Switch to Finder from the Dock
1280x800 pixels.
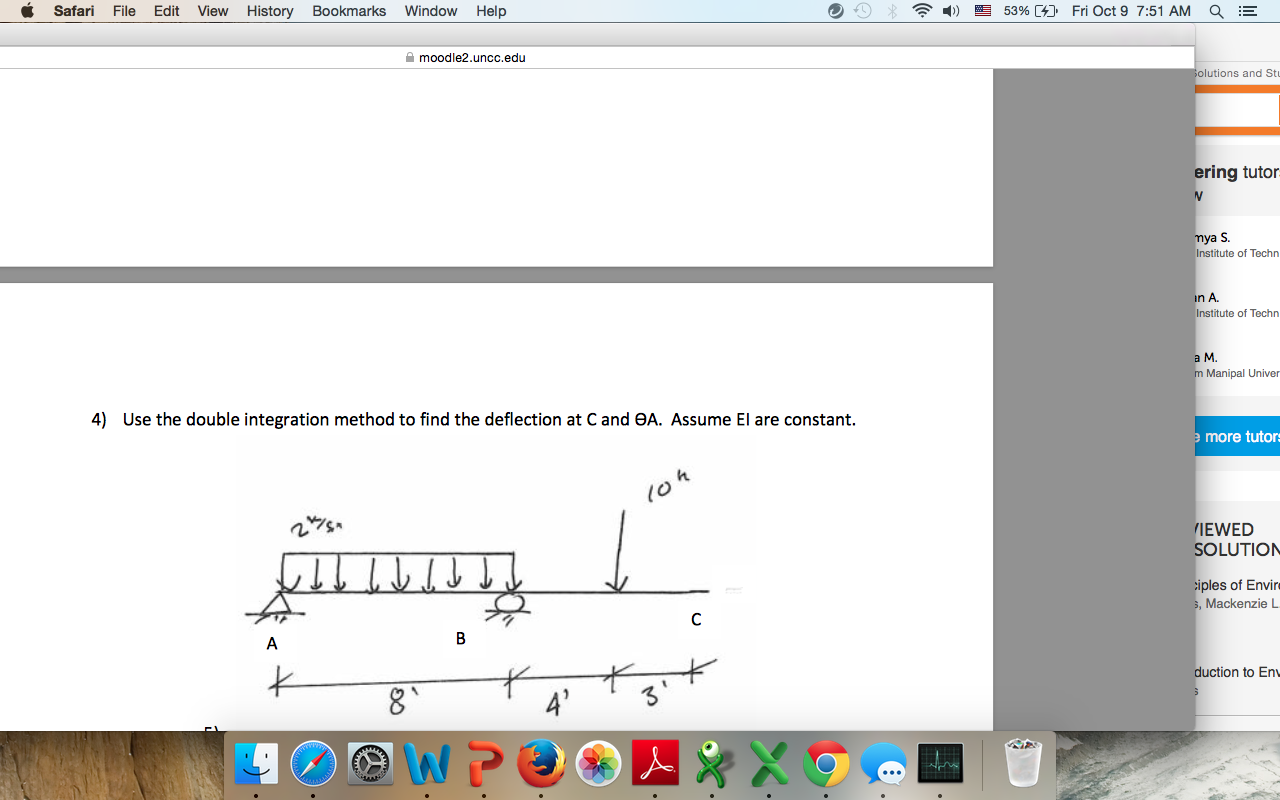click(256, 764)
